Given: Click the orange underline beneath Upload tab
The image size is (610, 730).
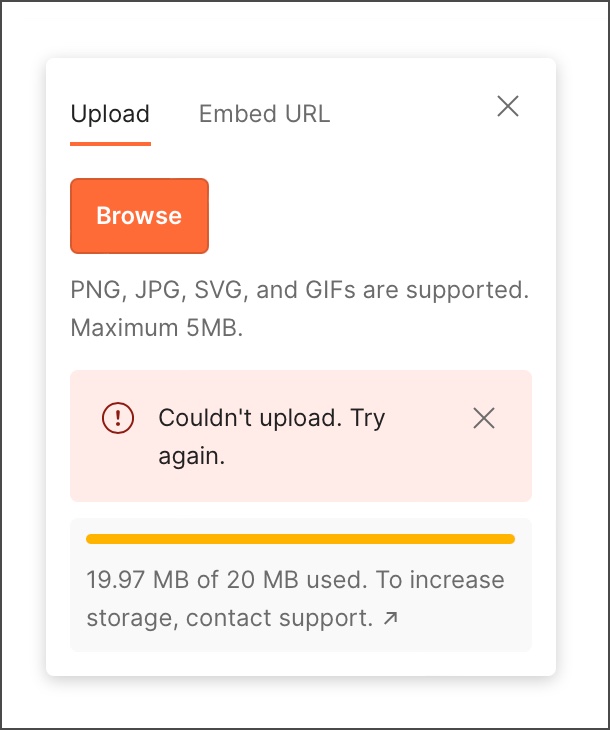Looking at the screenshot, I should pos(110,144).
